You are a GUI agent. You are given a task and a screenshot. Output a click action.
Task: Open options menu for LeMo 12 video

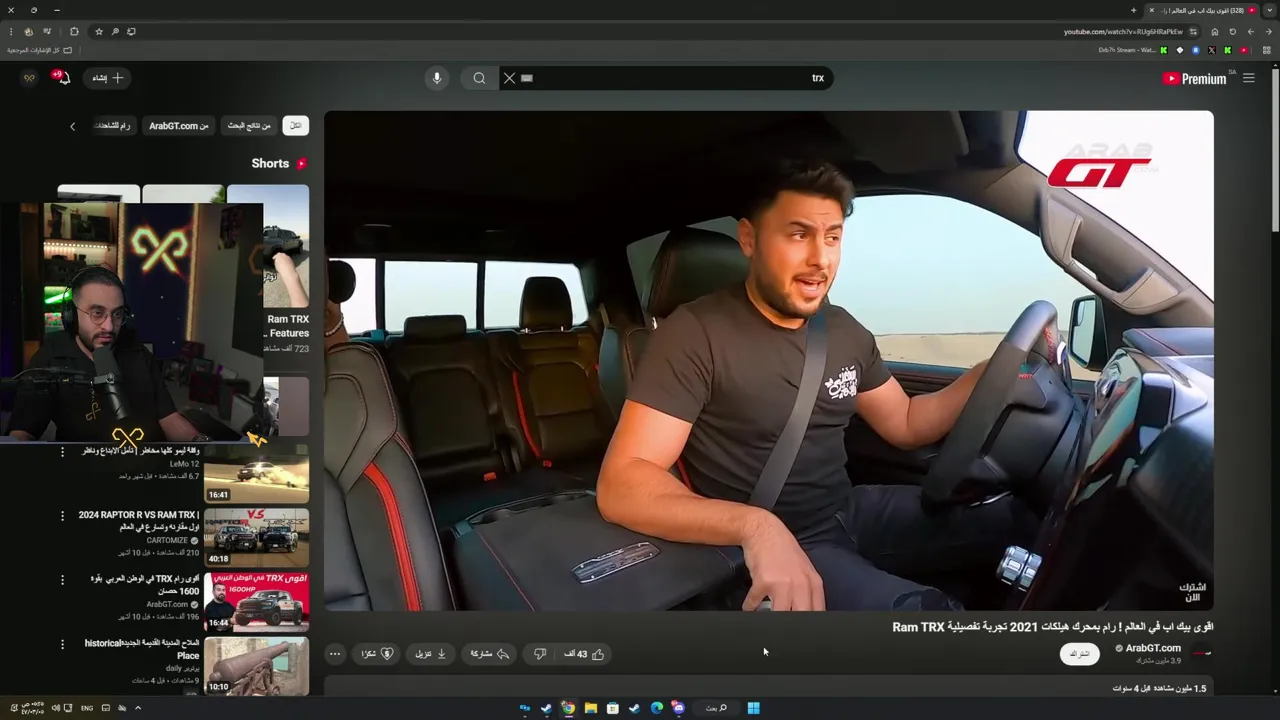point(62,452)
